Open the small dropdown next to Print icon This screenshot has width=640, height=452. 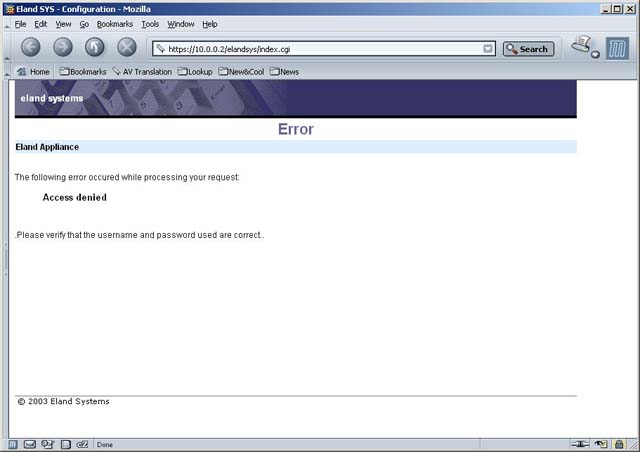click(x=596, y=54)
